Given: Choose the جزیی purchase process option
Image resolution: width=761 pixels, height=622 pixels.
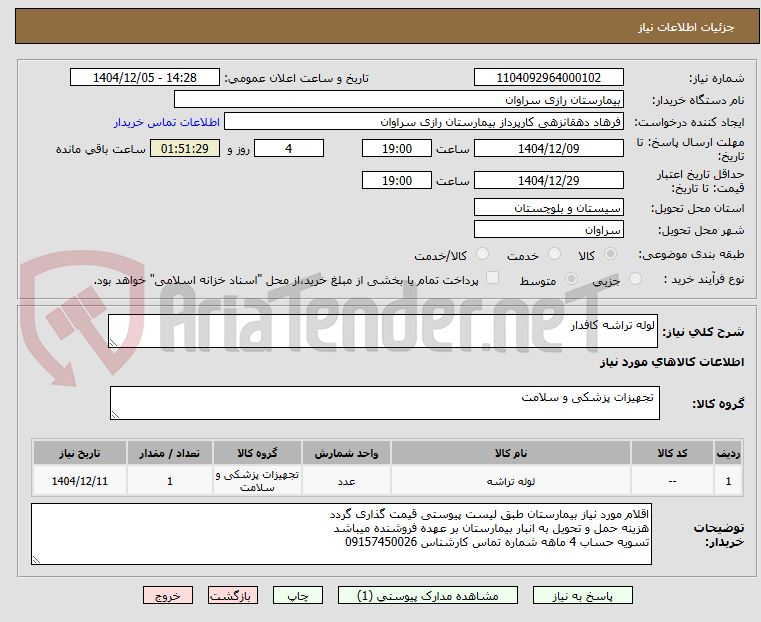Looking at the screenshot, I should 635,279.
